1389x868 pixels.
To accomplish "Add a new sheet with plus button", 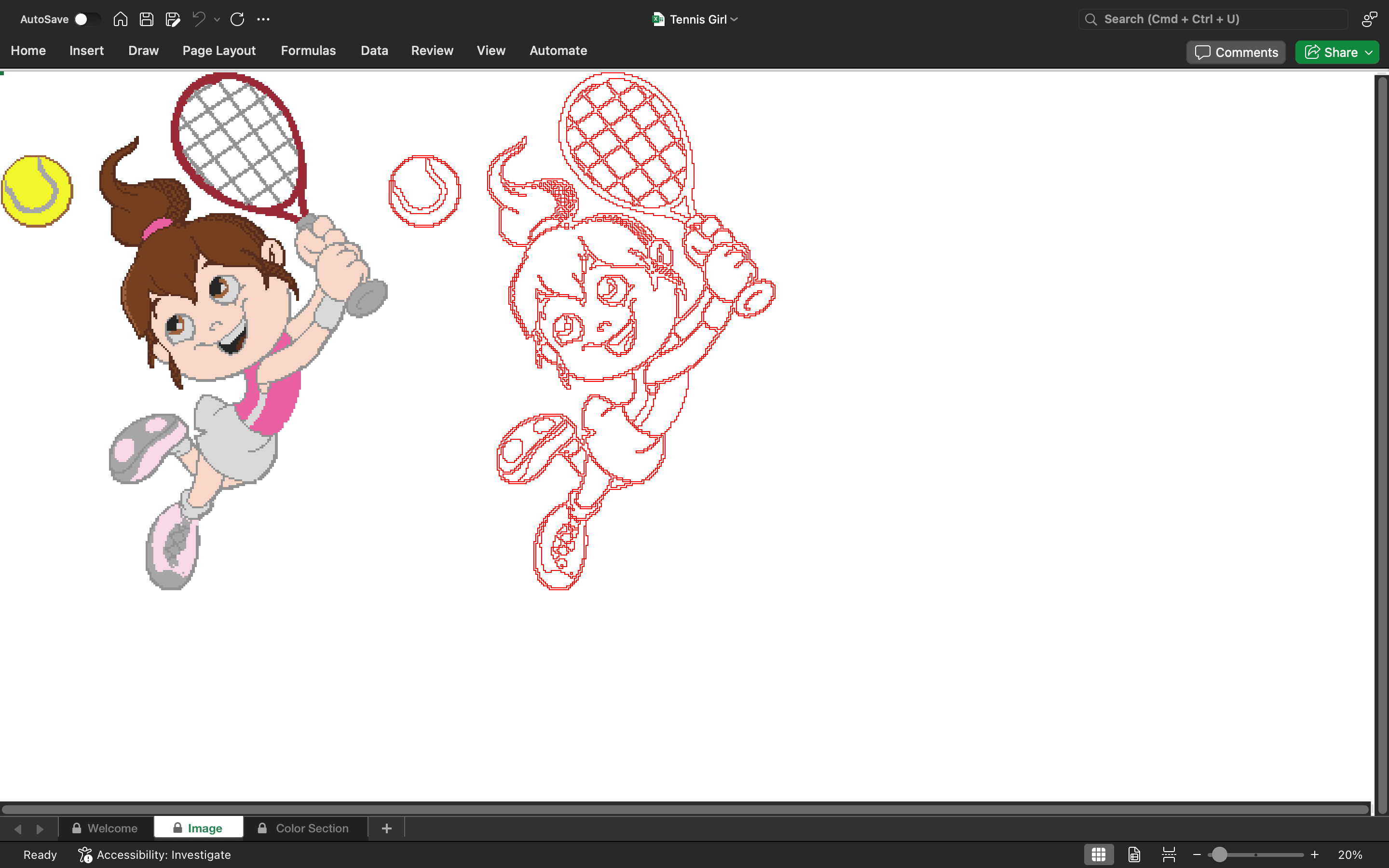I will [386, 828].
